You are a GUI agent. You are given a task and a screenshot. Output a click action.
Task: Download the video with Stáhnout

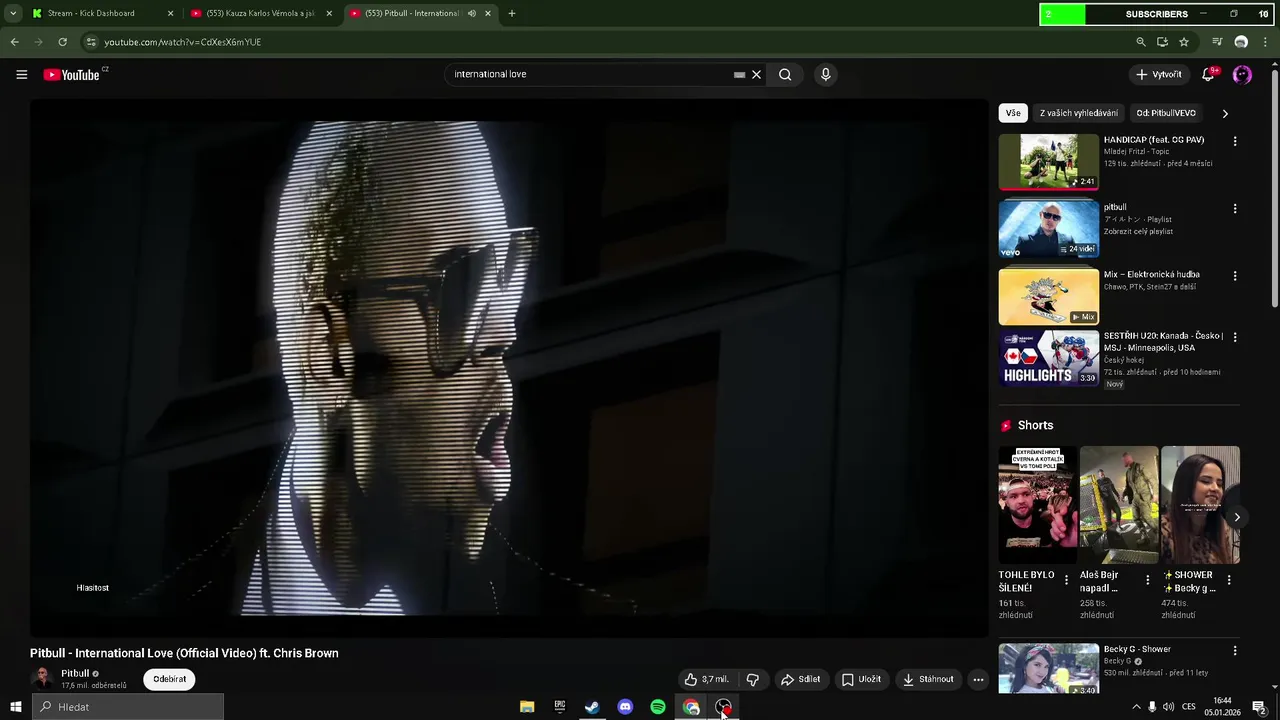[x=928, y=679]
